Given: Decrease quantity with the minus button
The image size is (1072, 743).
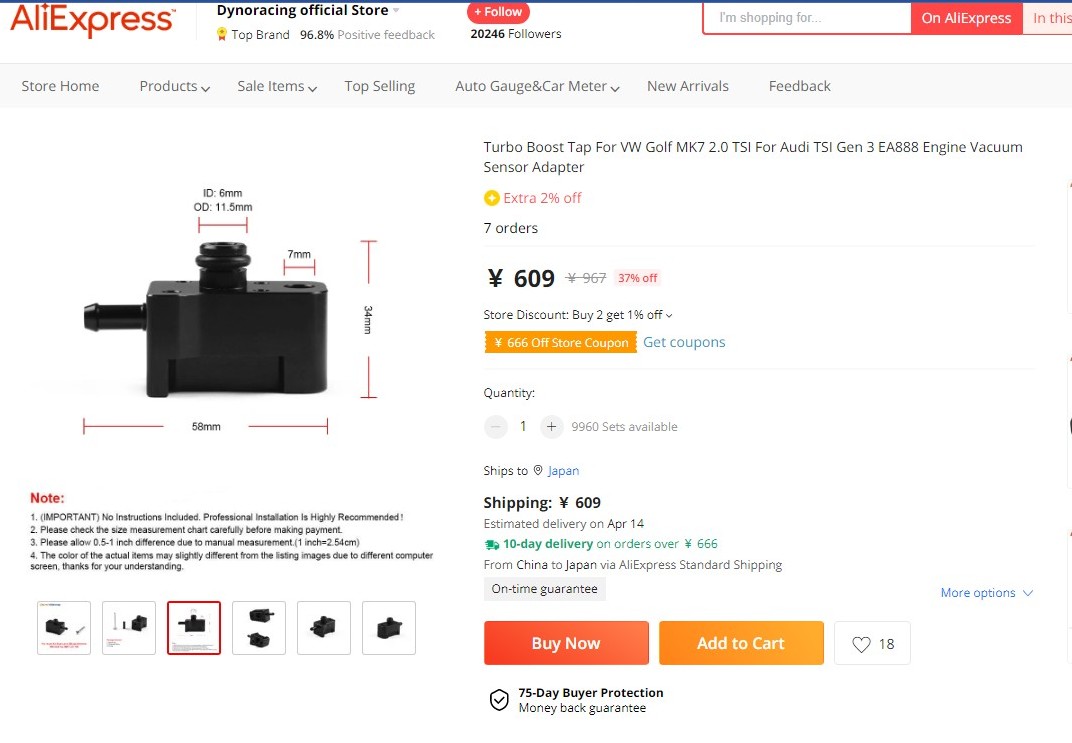Looking at the screenshot, I should point(496,427).
